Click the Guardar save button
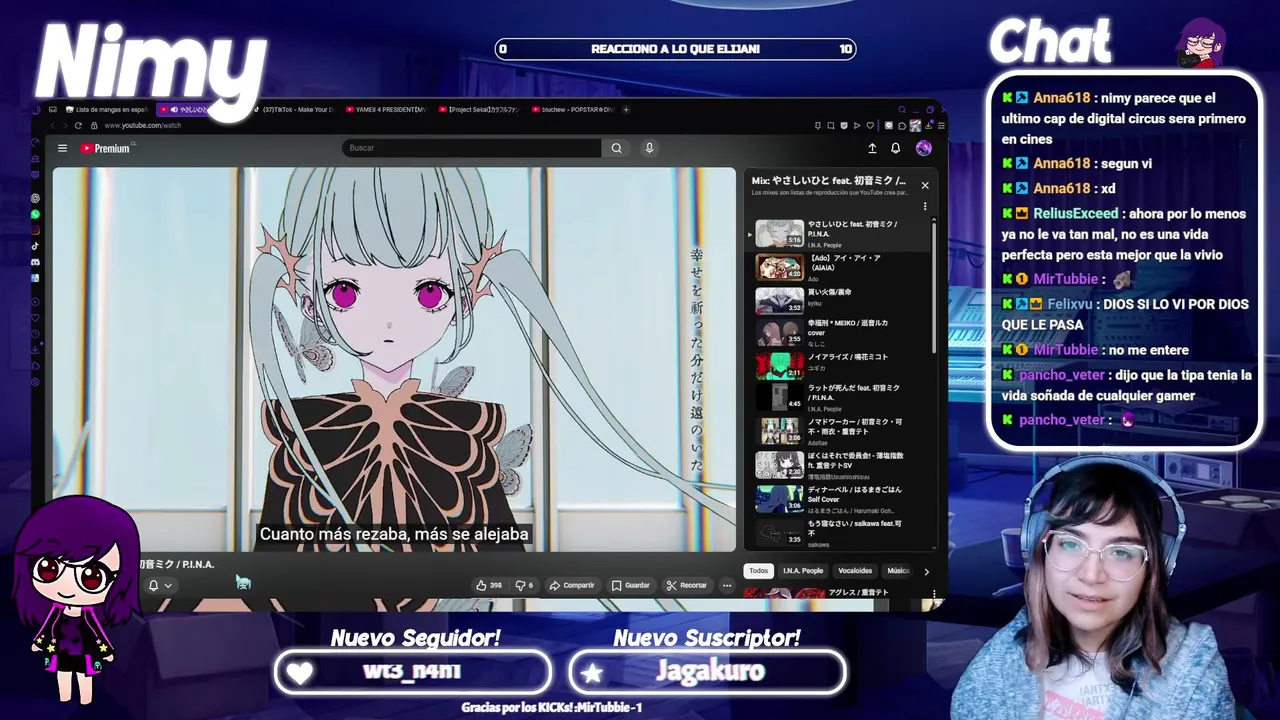 [631, 585]
